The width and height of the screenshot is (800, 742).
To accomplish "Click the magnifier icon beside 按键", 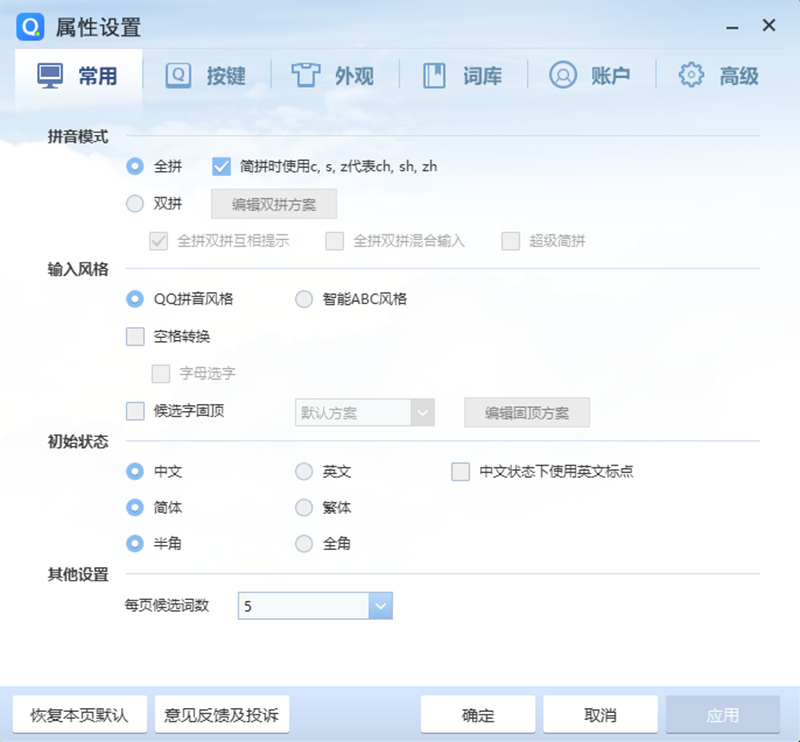I will point(178,74).
